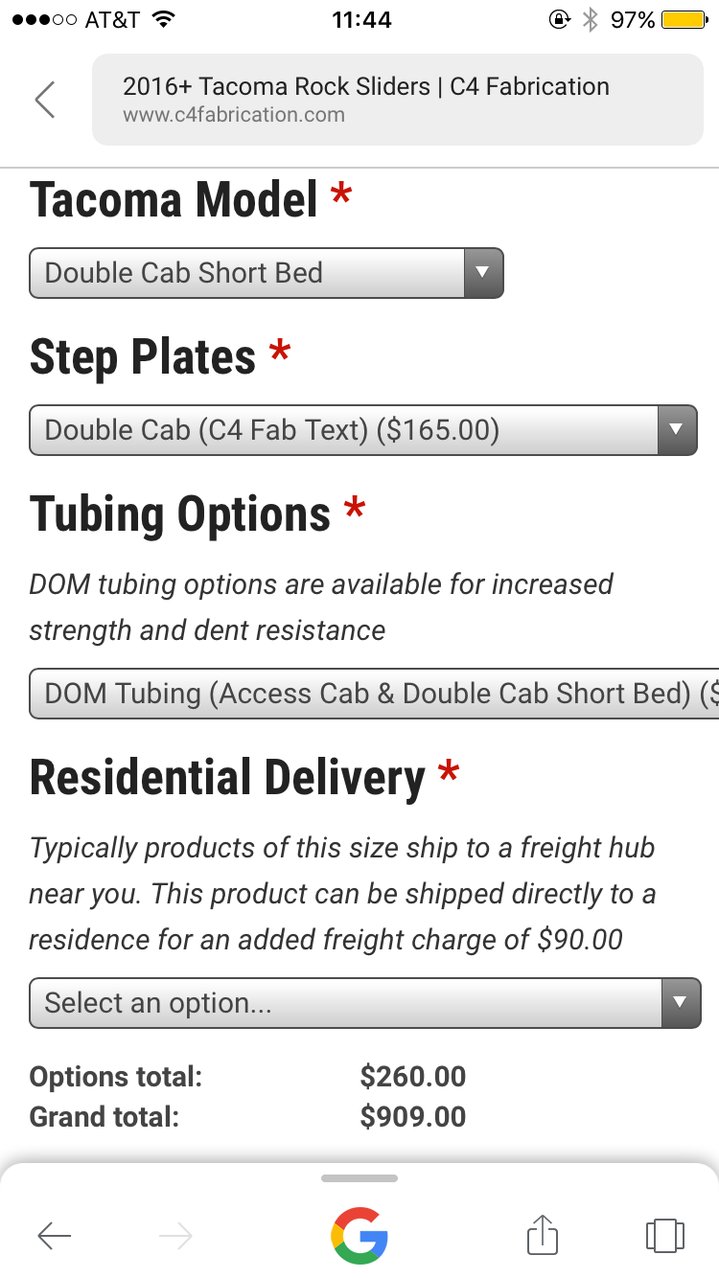
Task: Open the DOM Tubing options dropdown
Action: tap(374, 693)
